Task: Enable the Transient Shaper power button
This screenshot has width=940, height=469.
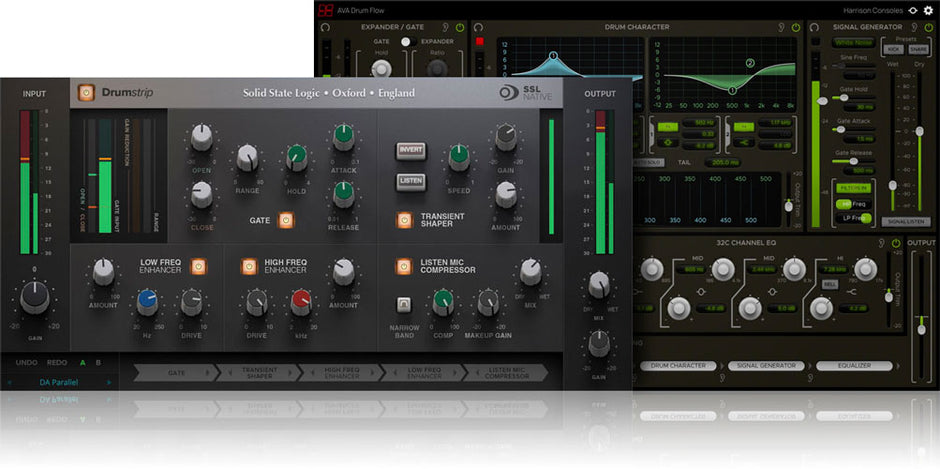Action: pyautogui.click(x=404, y=220)
